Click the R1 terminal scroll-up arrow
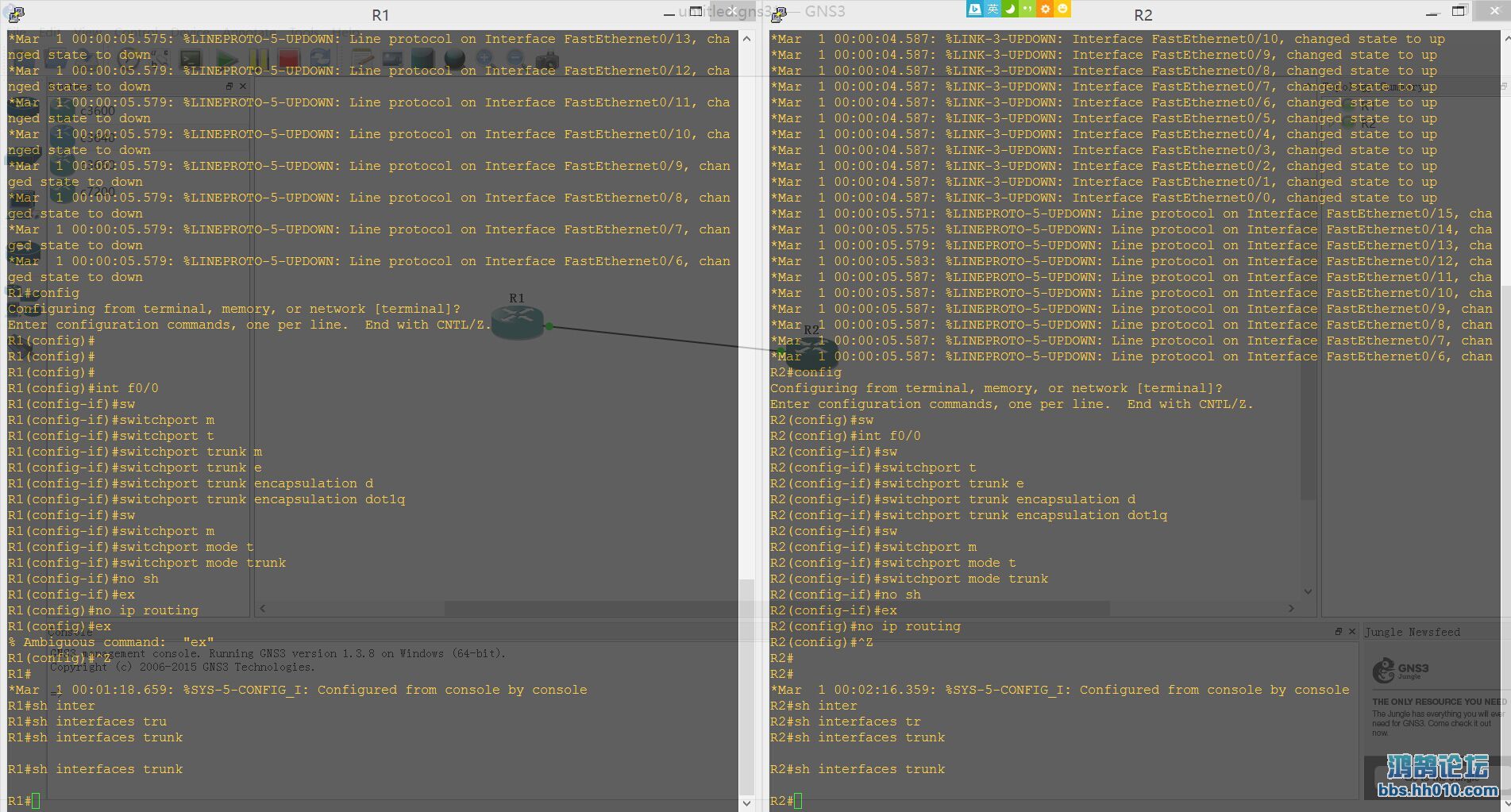 click(746, 38)
